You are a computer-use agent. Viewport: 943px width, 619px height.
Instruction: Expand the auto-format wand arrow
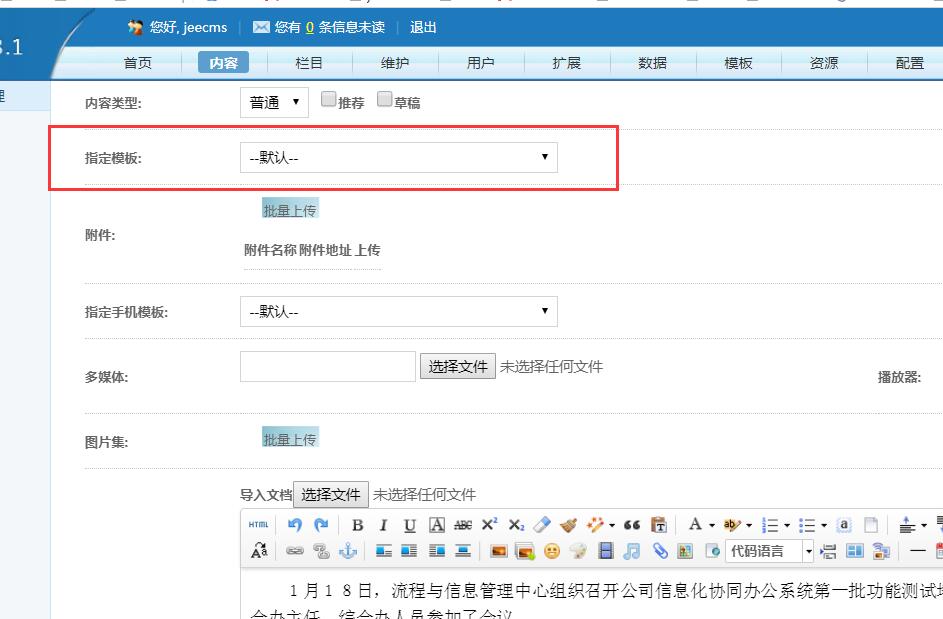point(612,526)
